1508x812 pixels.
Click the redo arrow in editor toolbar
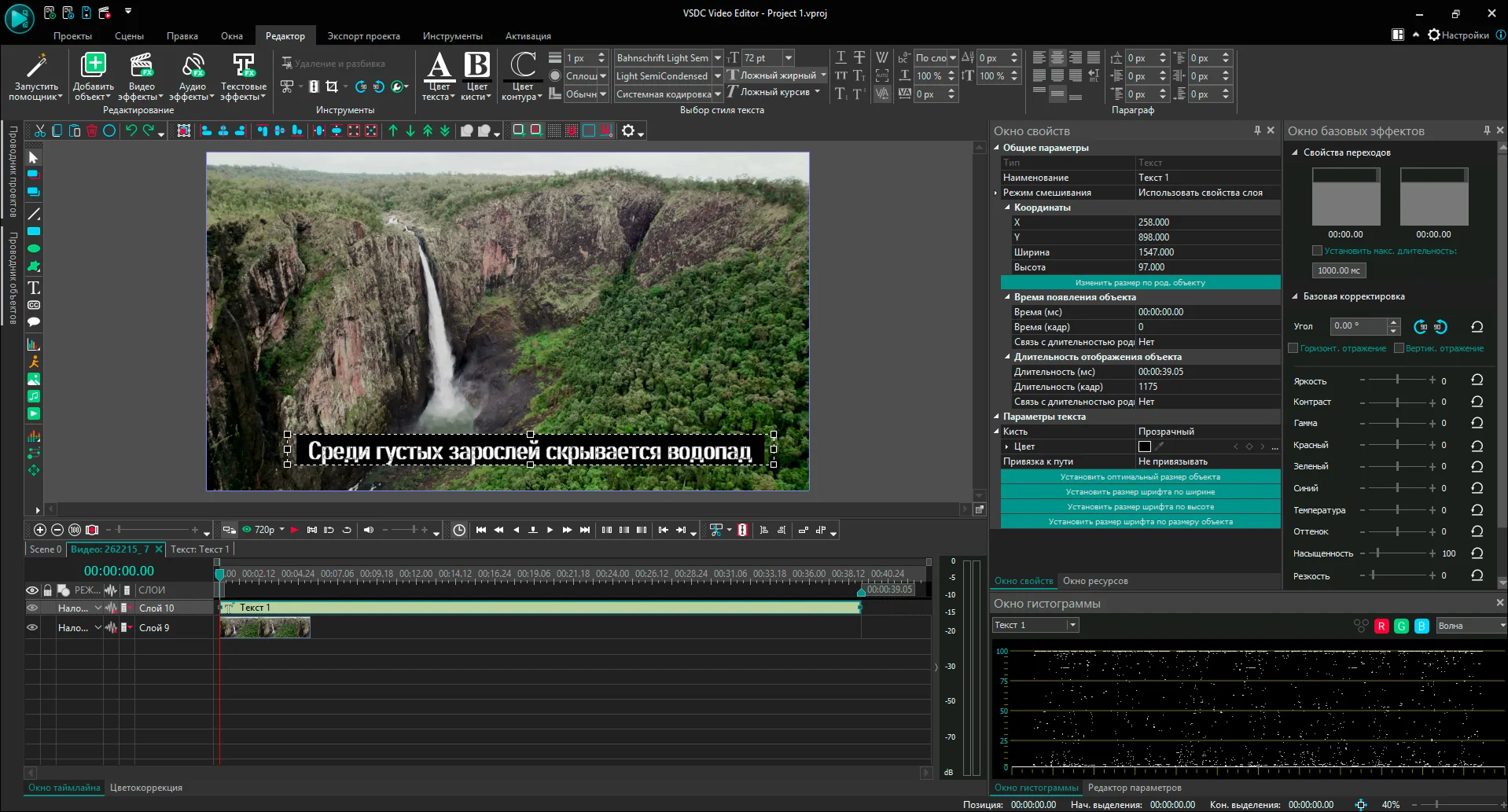[148, 130]
